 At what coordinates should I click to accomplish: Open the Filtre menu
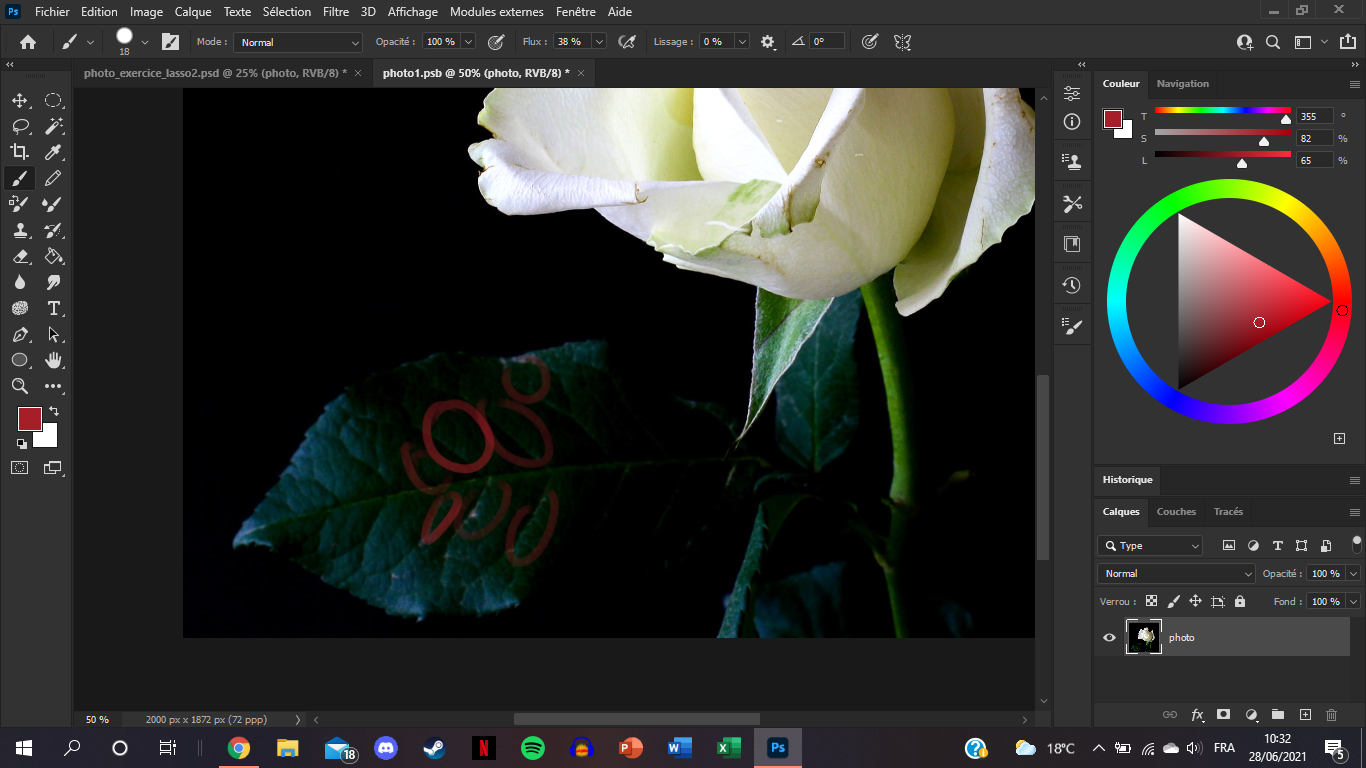coord(336,12)
